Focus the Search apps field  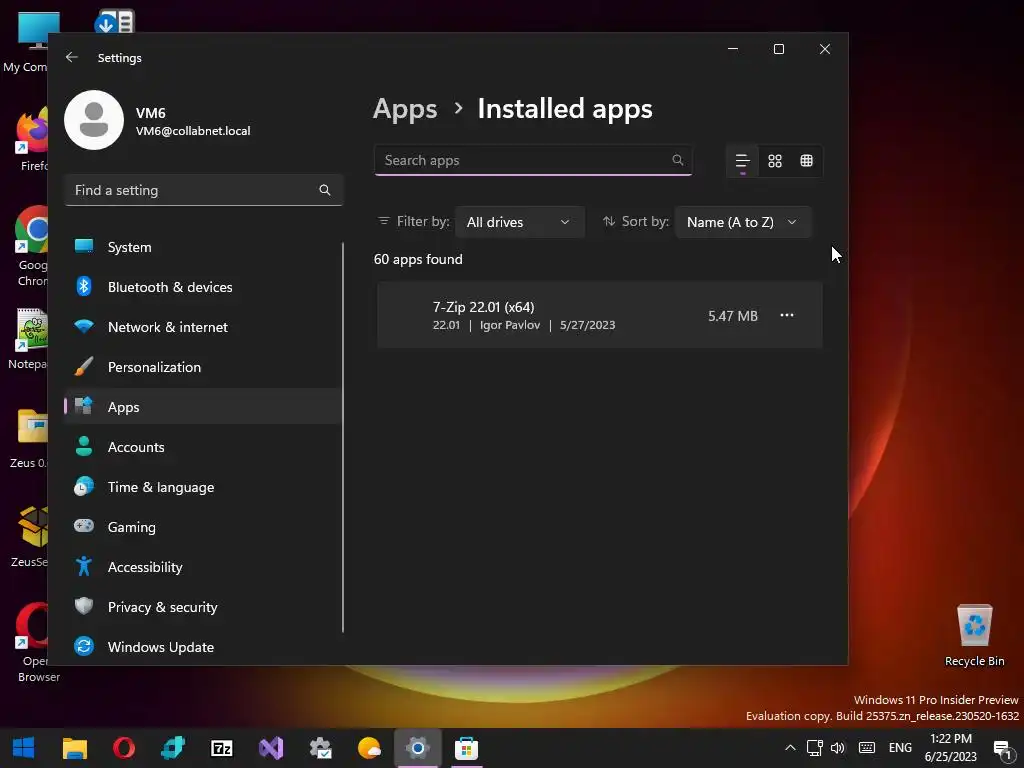click(533, 160)
